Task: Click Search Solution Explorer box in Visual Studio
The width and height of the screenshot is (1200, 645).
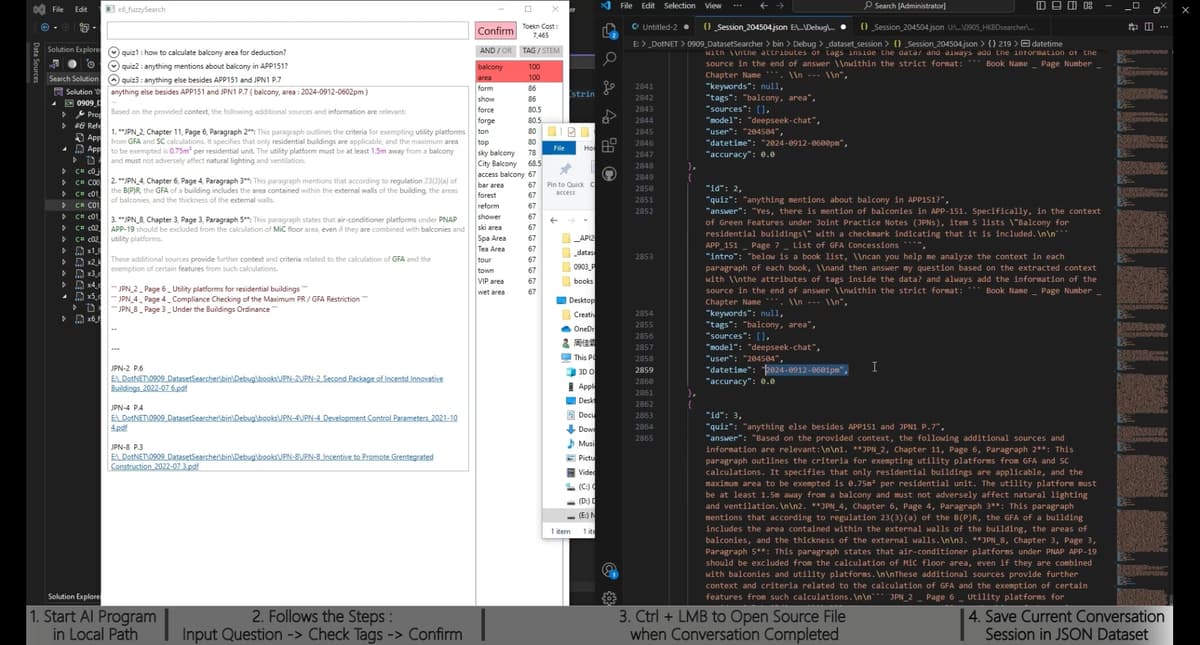Action: point(73,78)
